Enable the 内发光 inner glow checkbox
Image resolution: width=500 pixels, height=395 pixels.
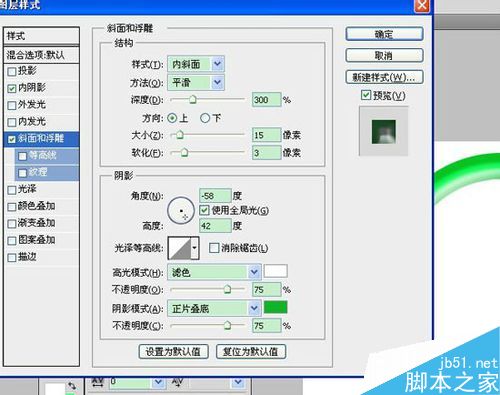(x=12, y=122)
